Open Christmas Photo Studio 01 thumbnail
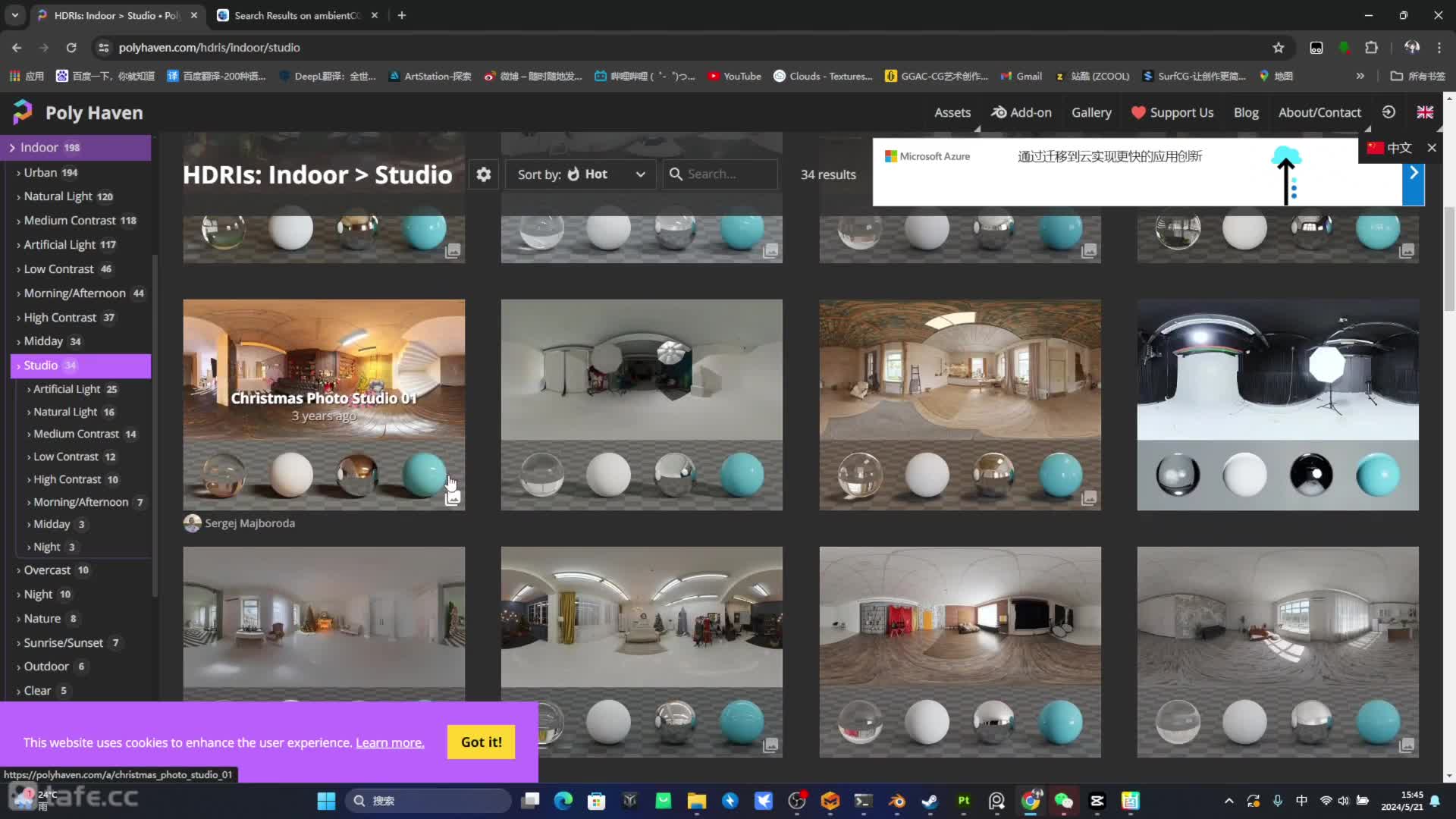The height and width of the screenshot is (819, 1456). pyautogui.click(x=324, y=405)
